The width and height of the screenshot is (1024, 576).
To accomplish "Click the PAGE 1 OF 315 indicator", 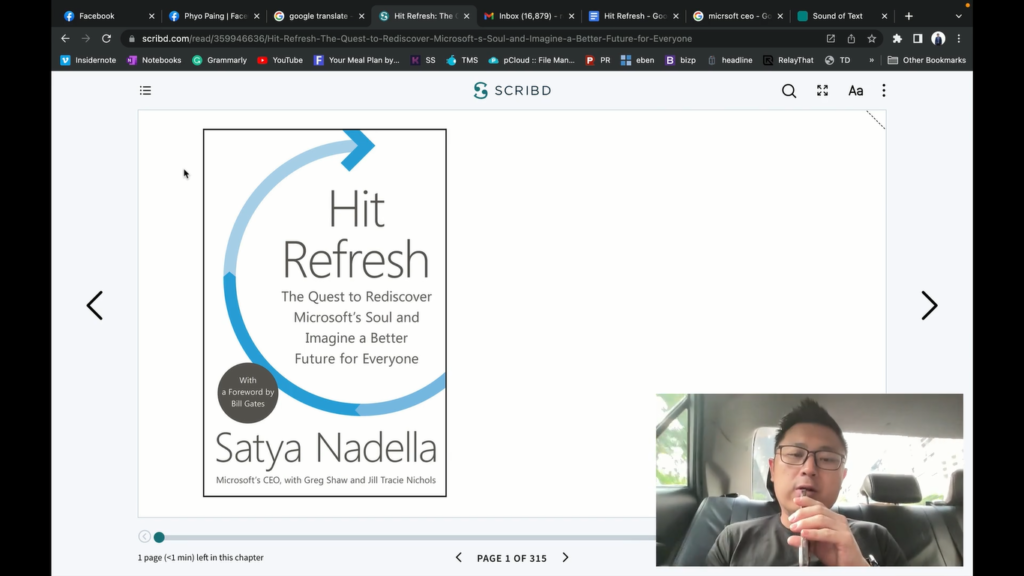I will tap(511, 558).
